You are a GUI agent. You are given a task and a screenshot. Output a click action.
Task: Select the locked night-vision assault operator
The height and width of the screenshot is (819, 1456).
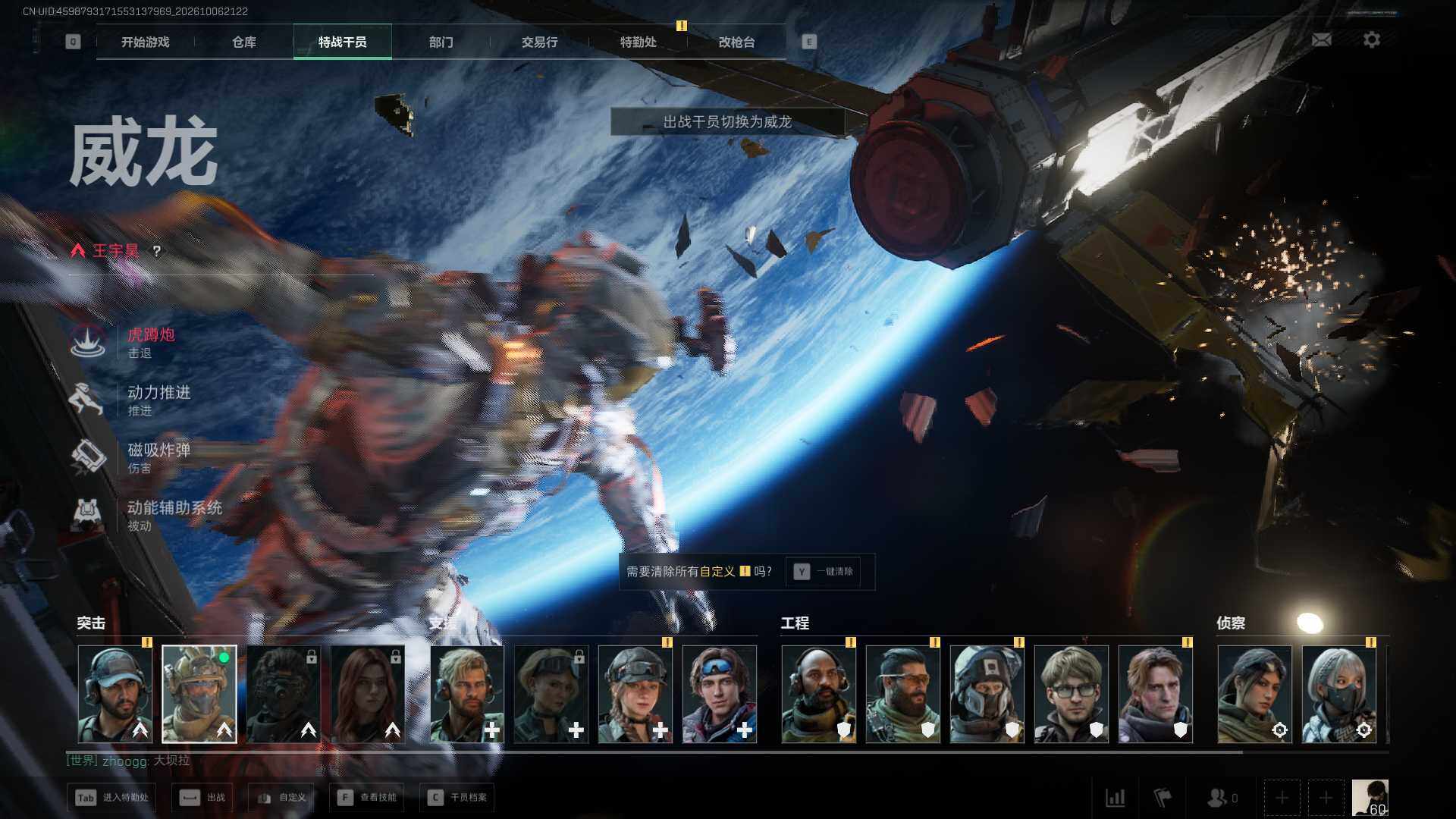pyautogui.click(x=284, y=694)
